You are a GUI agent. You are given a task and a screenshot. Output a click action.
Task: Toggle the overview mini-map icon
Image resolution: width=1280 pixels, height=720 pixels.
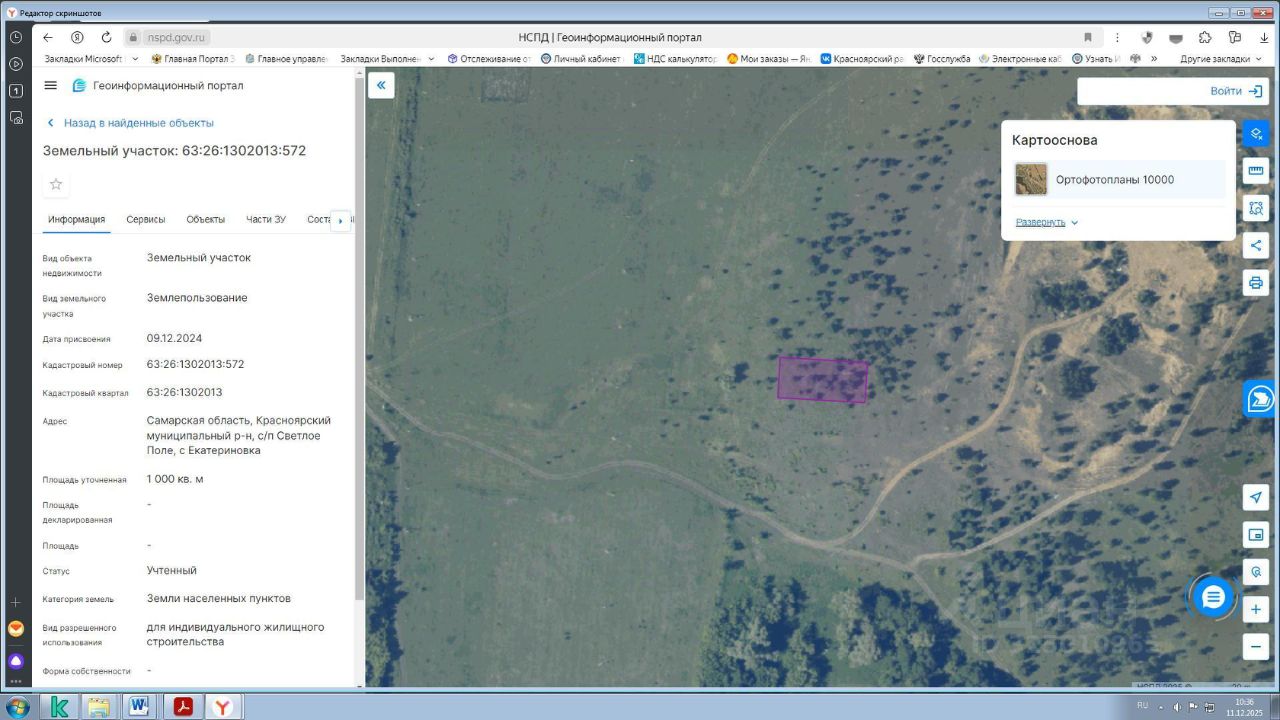[1256, 535]
